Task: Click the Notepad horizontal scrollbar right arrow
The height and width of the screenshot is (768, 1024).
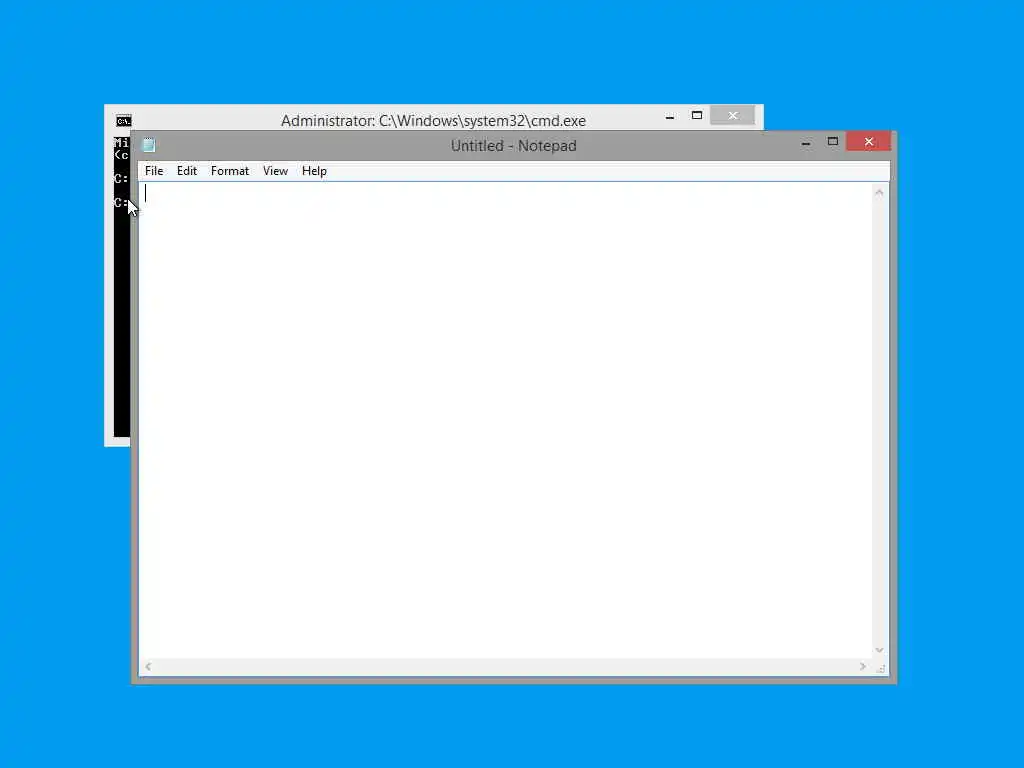Action: click(x=863, y=667)
